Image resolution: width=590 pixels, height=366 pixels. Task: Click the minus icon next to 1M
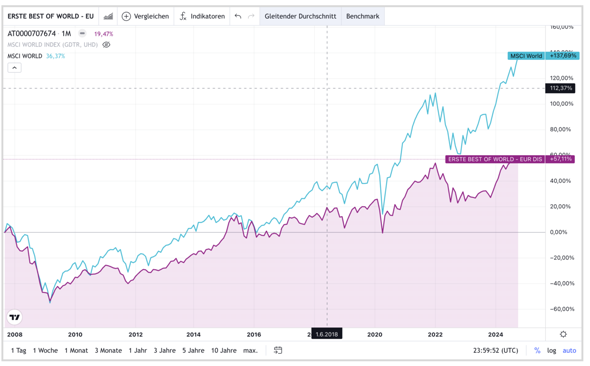tap(82, 33)
